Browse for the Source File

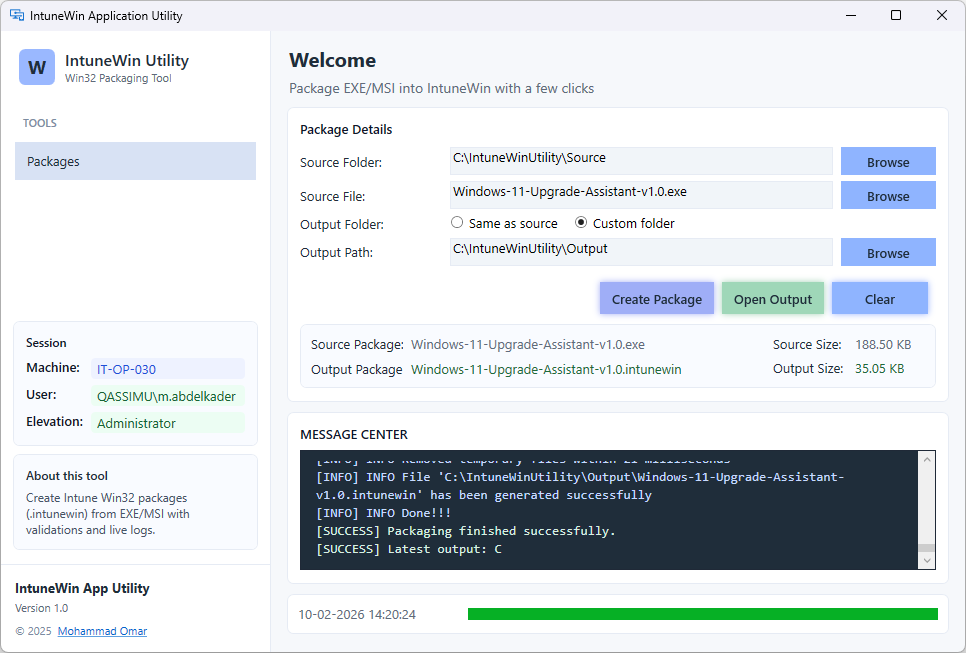(888, 195)
